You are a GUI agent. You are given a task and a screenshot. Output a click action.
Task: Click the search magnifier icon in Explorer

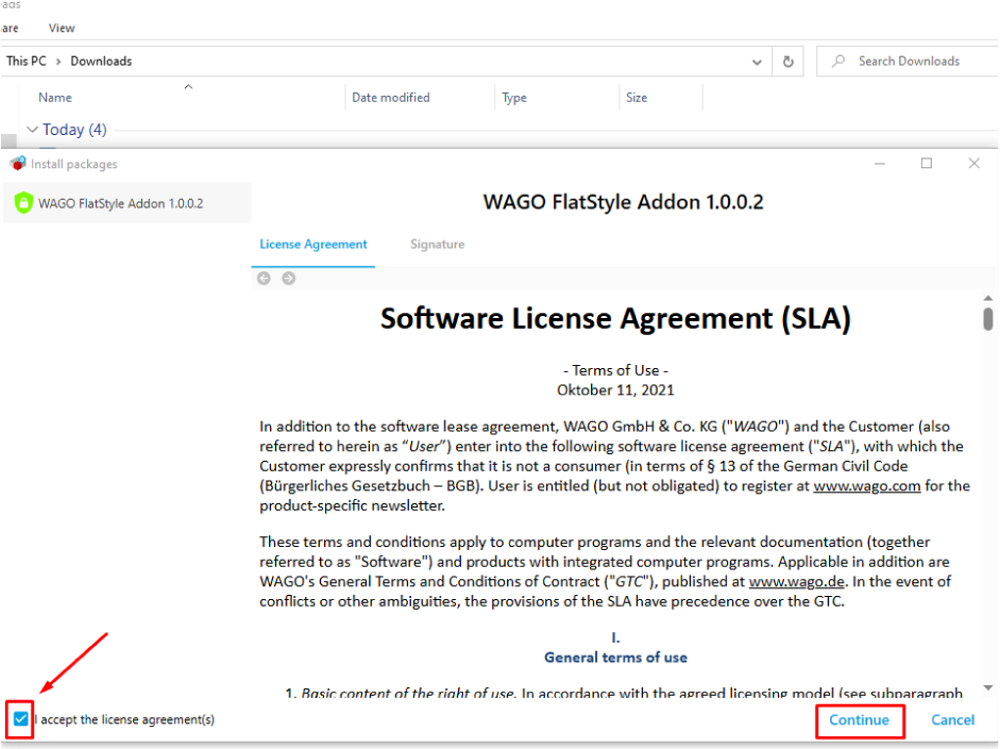[839, 61]
